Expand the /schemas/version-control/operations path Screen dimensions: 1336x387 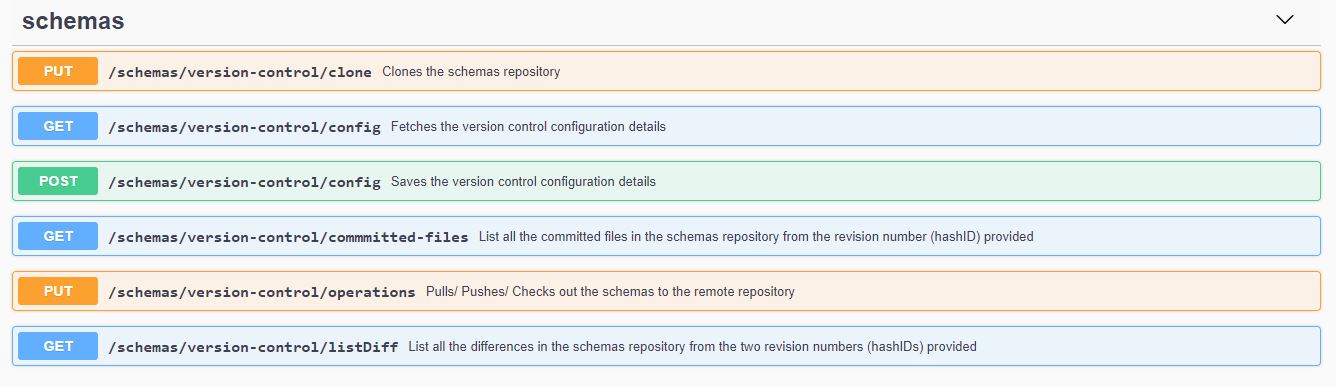(x=262, y=292)
